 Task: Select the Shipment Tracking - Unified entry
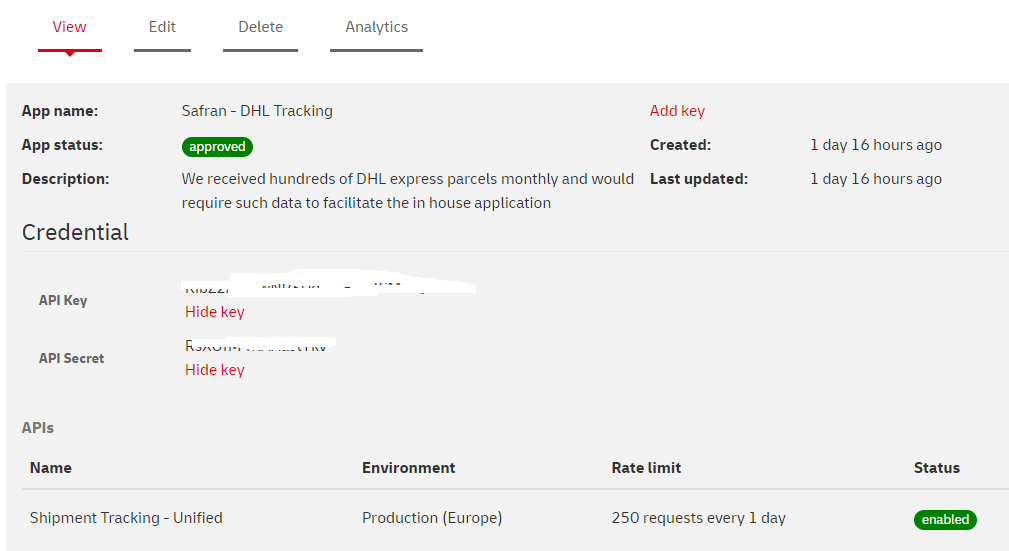click(126, 518)
